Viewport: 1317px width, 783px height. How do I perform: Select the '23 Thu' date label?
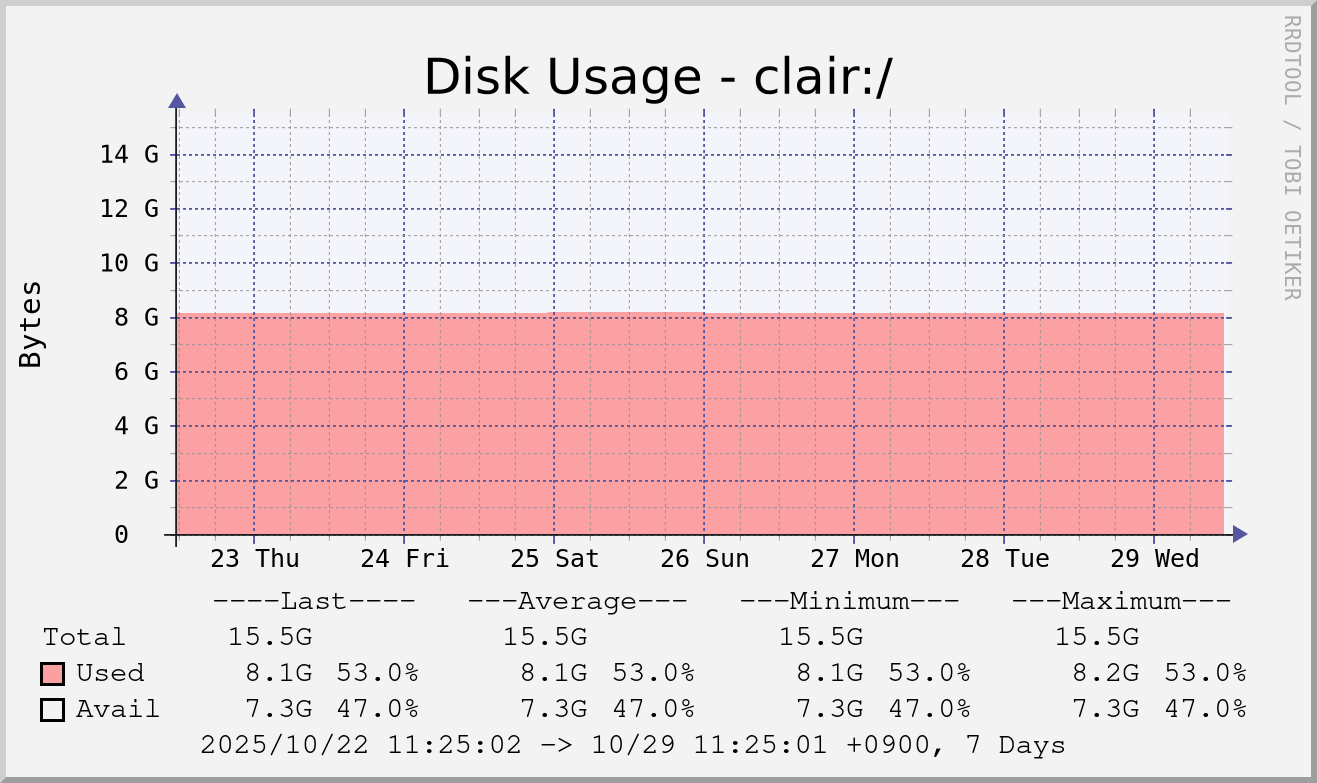pos(255,558)
